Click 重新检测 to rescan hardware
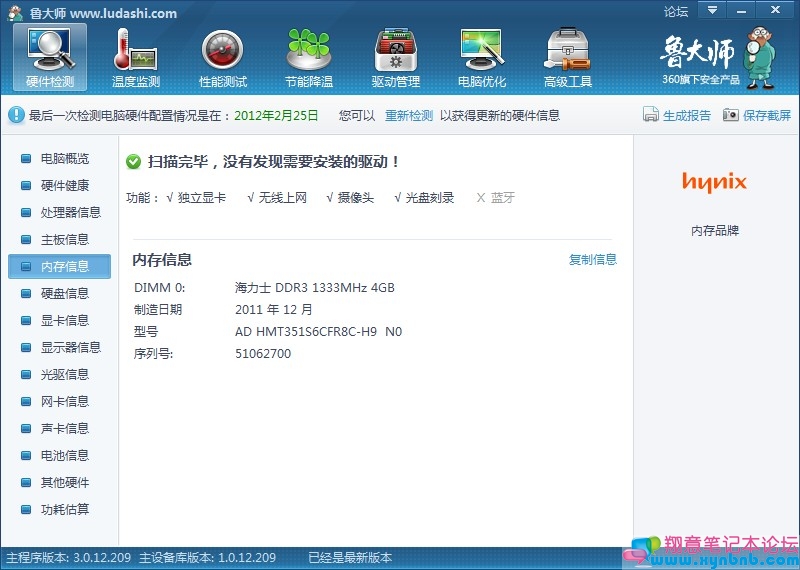The width and height of the screenshot is (800, 570). 409,116
